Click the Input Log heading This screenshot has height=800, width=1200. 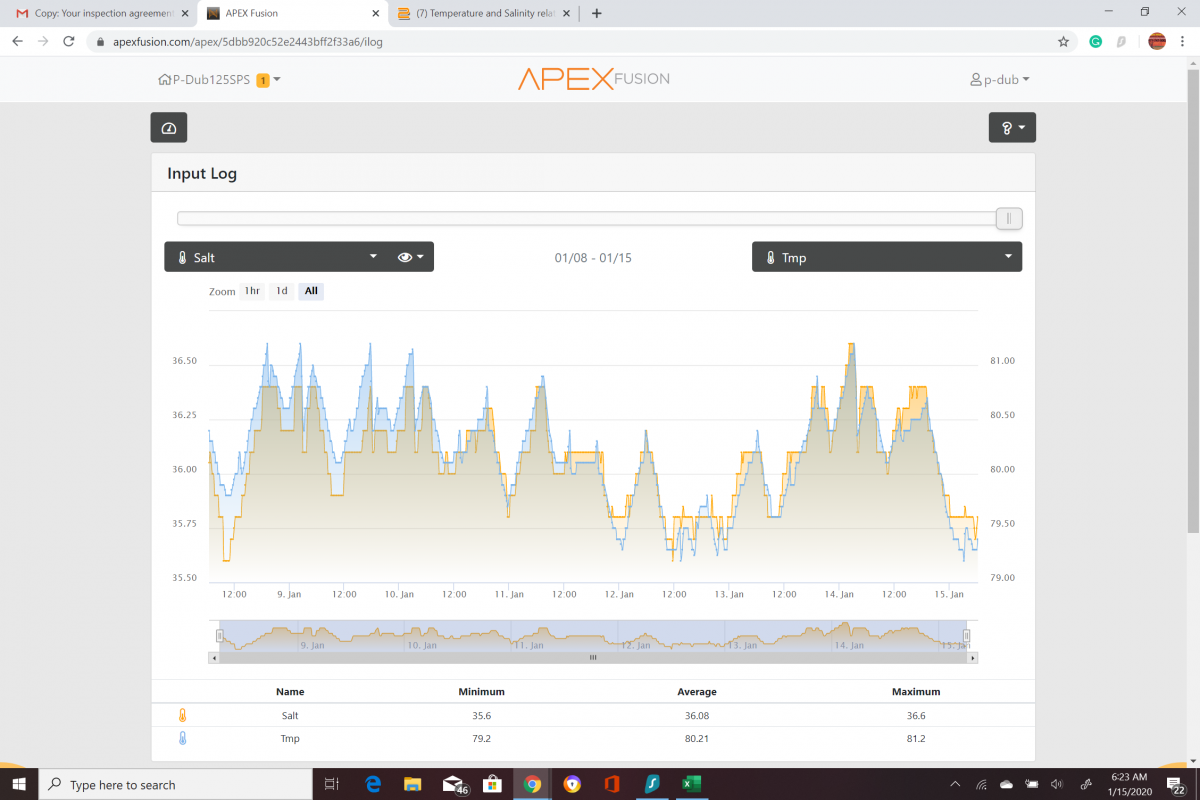pyautogui.click(x=202, y=174)
